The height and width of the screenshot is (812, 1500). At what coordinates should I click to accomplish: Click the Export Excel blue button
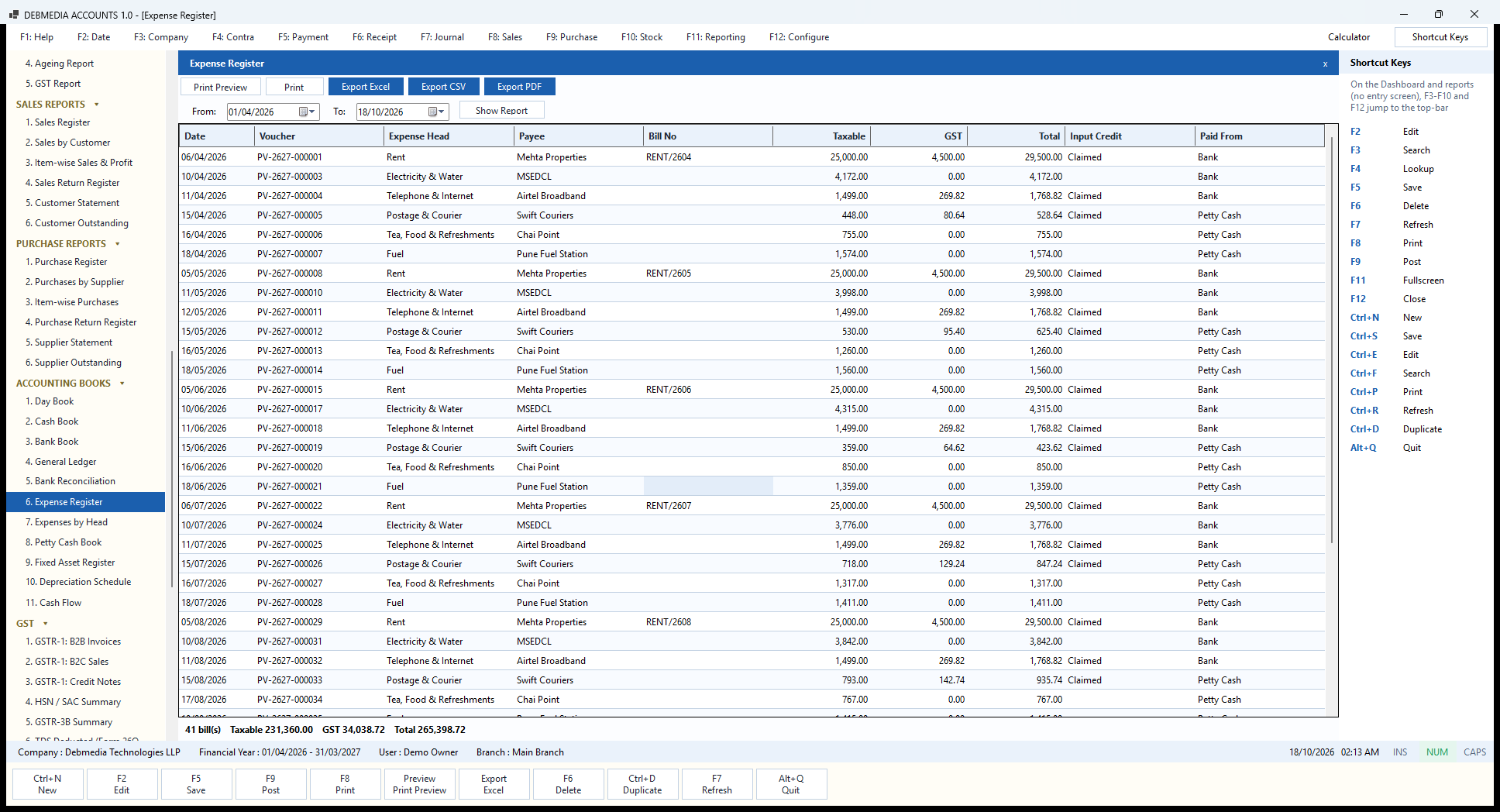coord(366,87)
